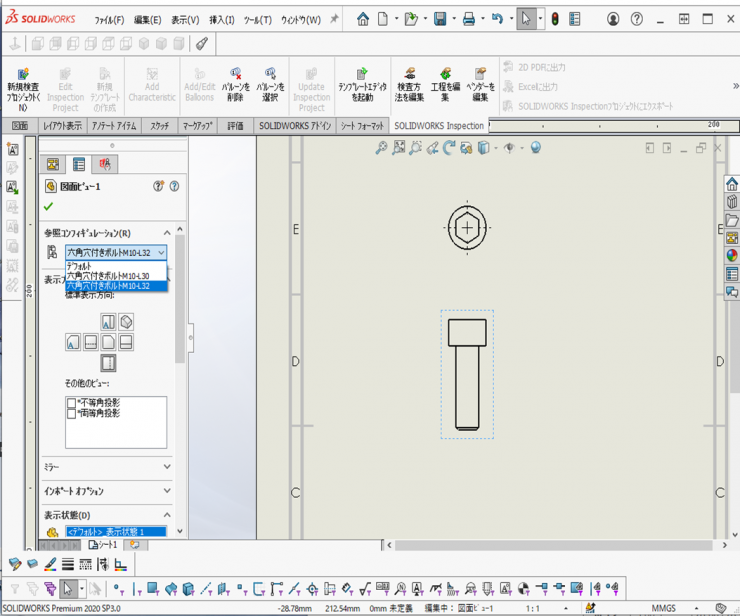Image resolution: width=740 pixels, height=616 pixels.
Task: Select デフォルト from configuration list
Action: (80, 266)
